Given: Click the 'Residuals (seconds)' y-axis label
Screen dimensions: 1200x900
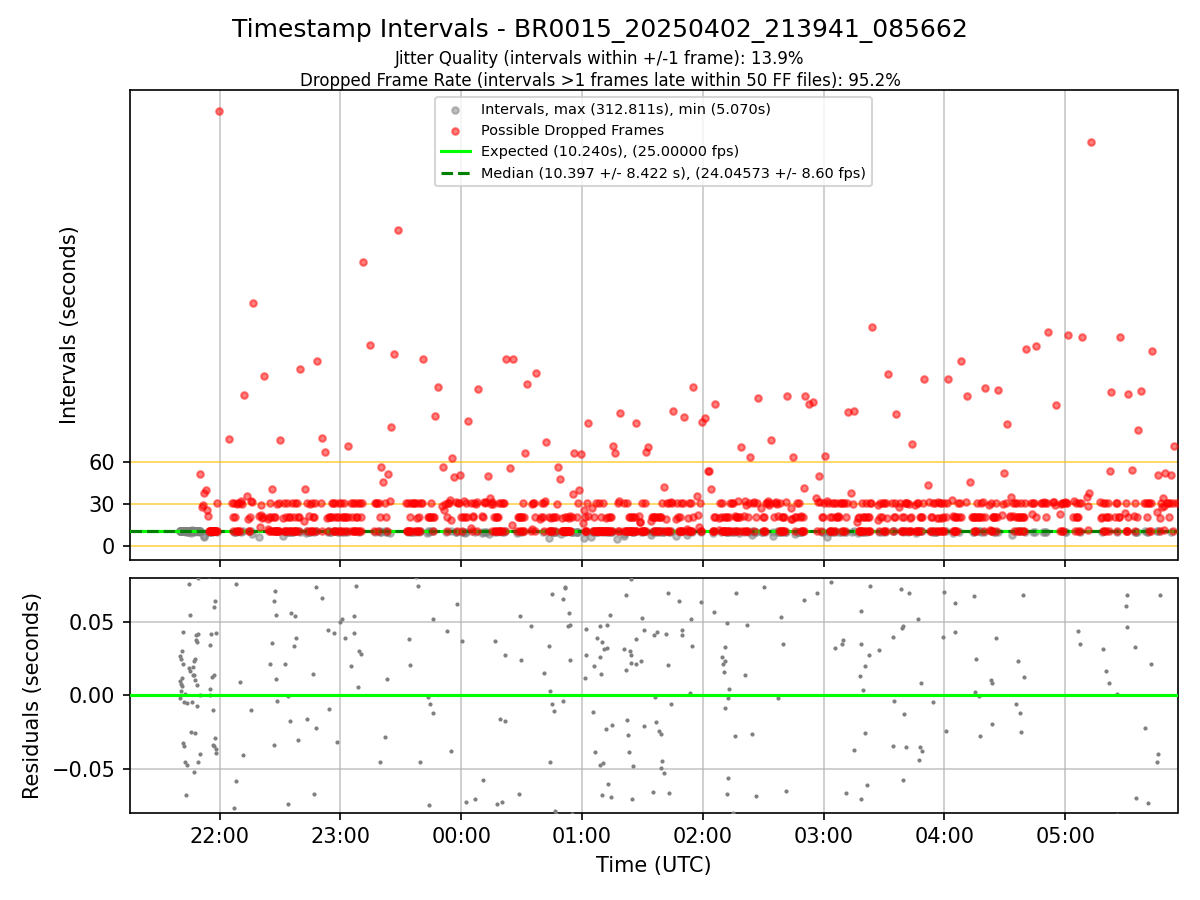Looking at the screenshot, I should point(31,696).
